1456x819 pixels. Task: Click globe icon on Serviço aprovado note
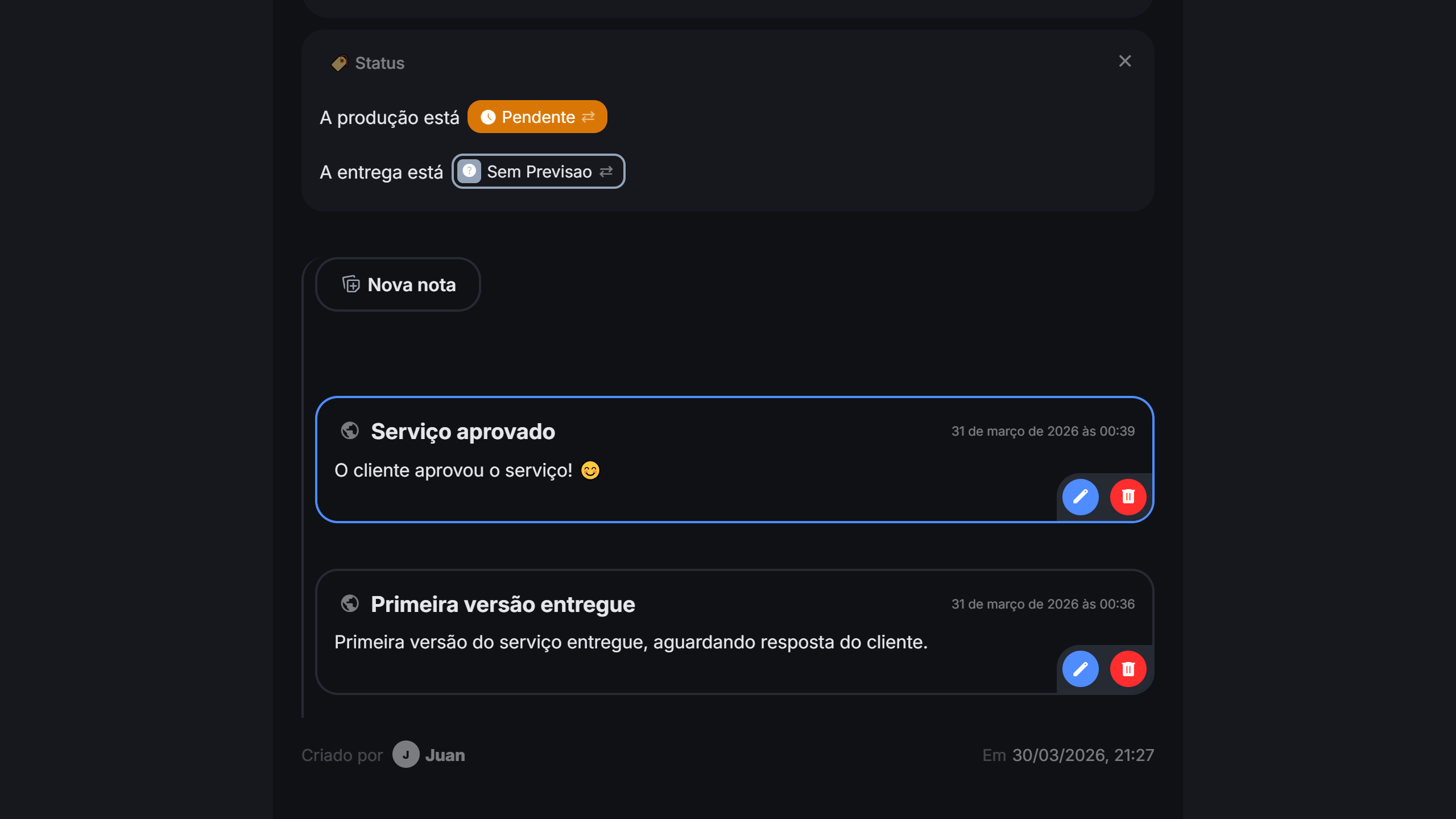350,431
